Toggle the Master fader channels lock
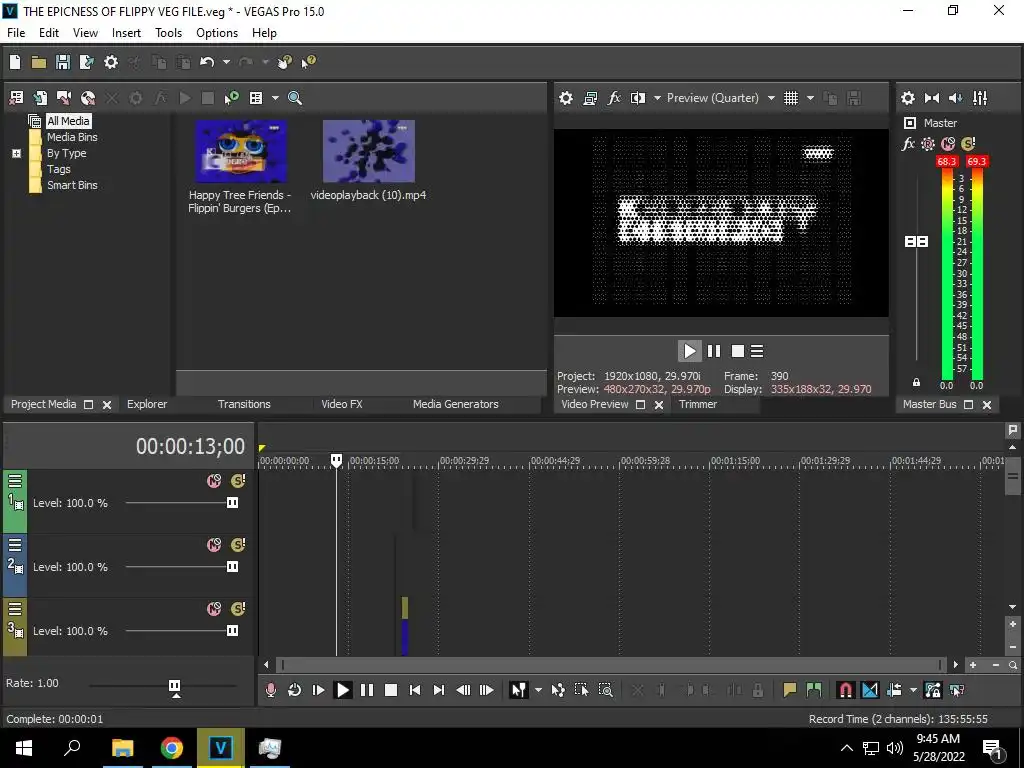Screen dimensions: 1024x768 coord(916,382)
